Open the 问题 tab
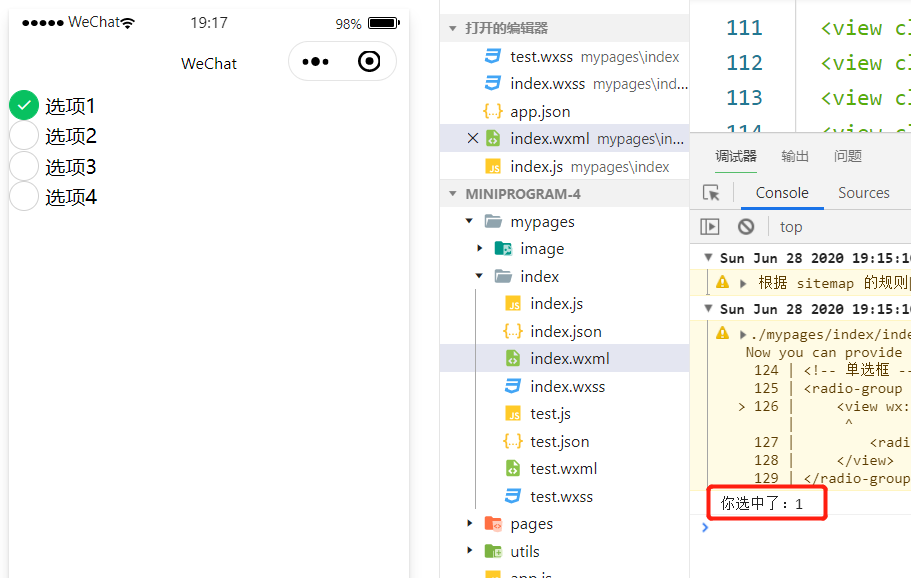911x578 pixels. tap(848, 156)
